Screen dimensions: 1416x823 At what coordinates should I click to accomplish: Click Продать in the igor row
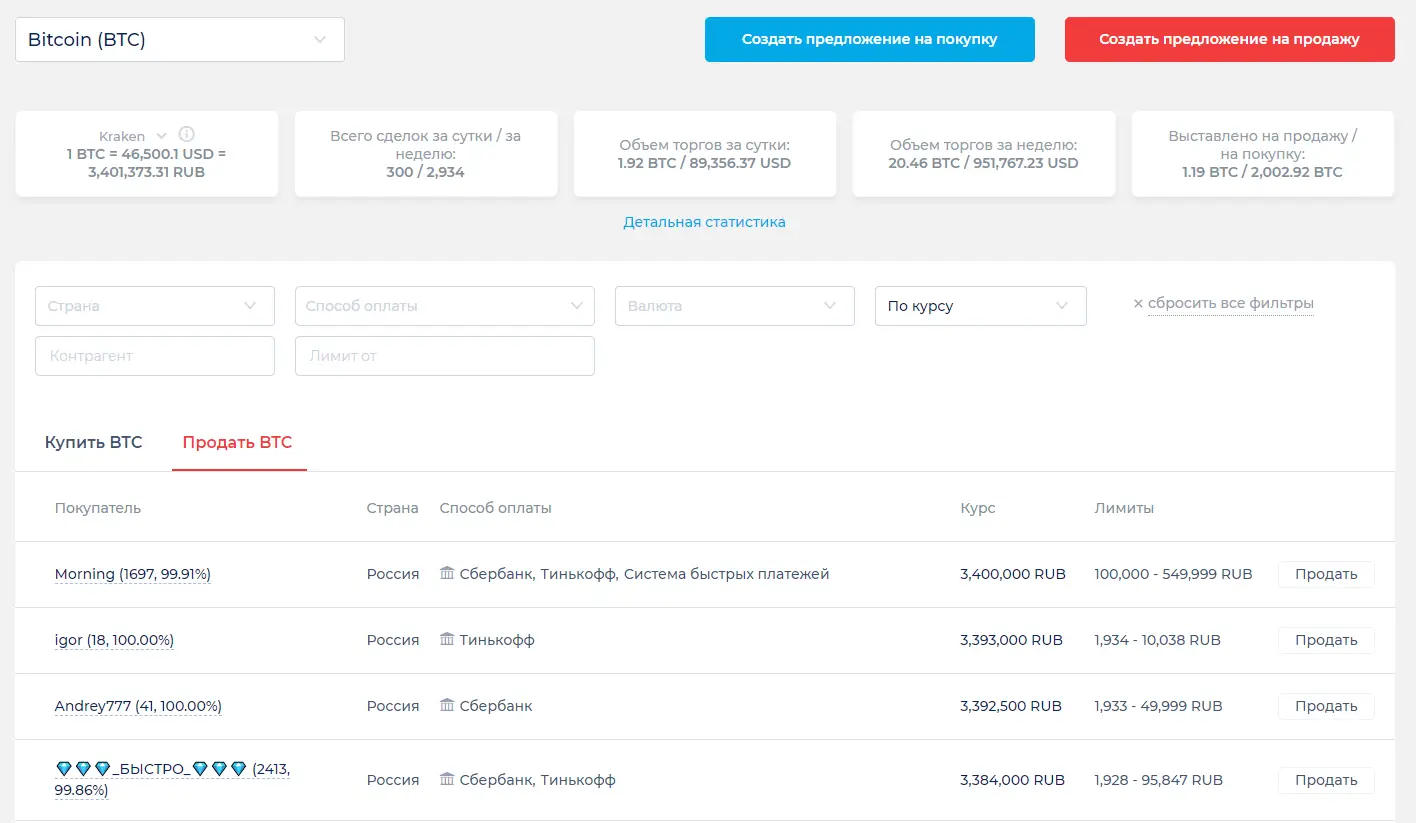coord(1326,640)
